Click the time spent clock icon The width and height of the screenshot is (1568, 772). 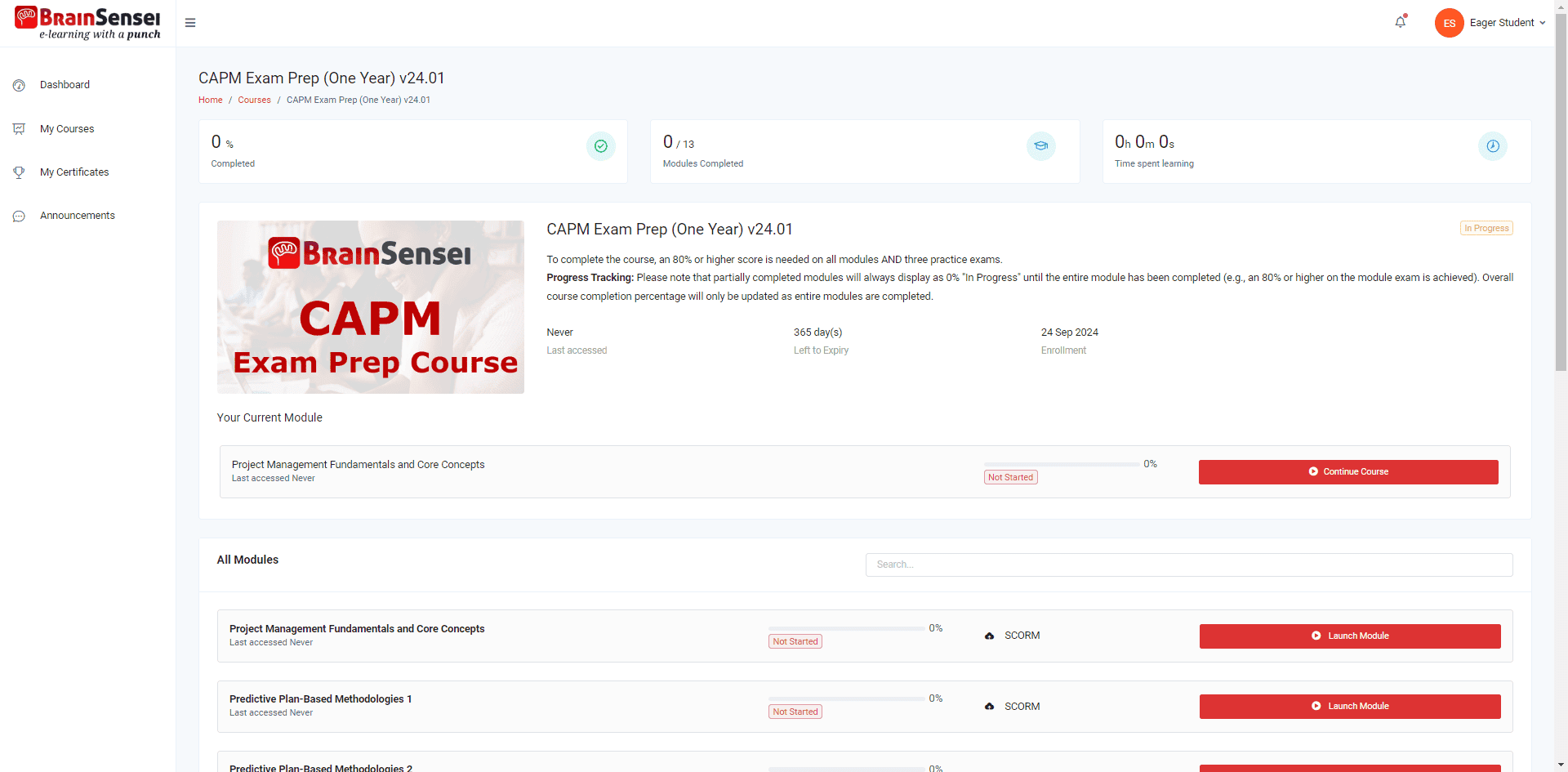[1493, 146]
